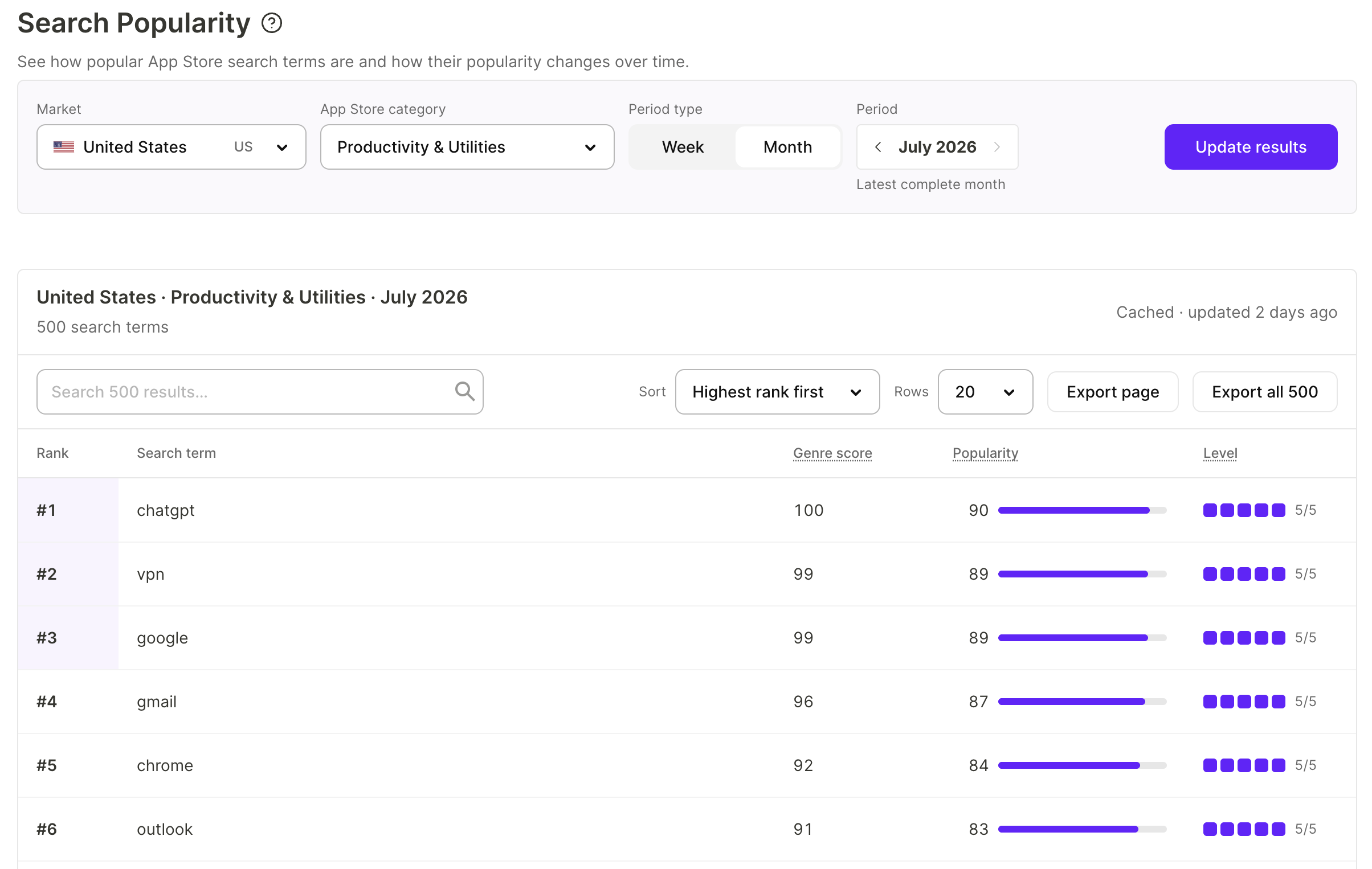Click the 5/5 level text in google row
Image resolution: width=1372 pixels, height=869 pixels.
[1305, 638]
